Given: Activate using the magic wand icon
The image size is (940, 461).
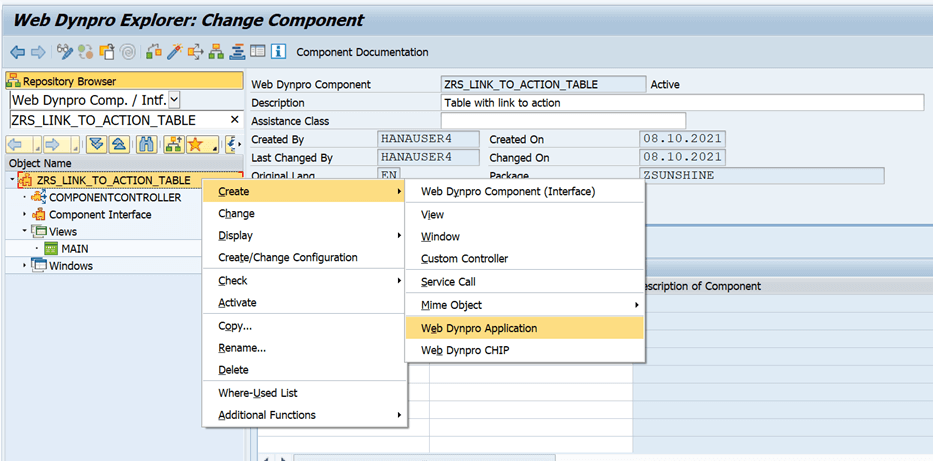Looking at the screenshot, I should coord(174,52).
